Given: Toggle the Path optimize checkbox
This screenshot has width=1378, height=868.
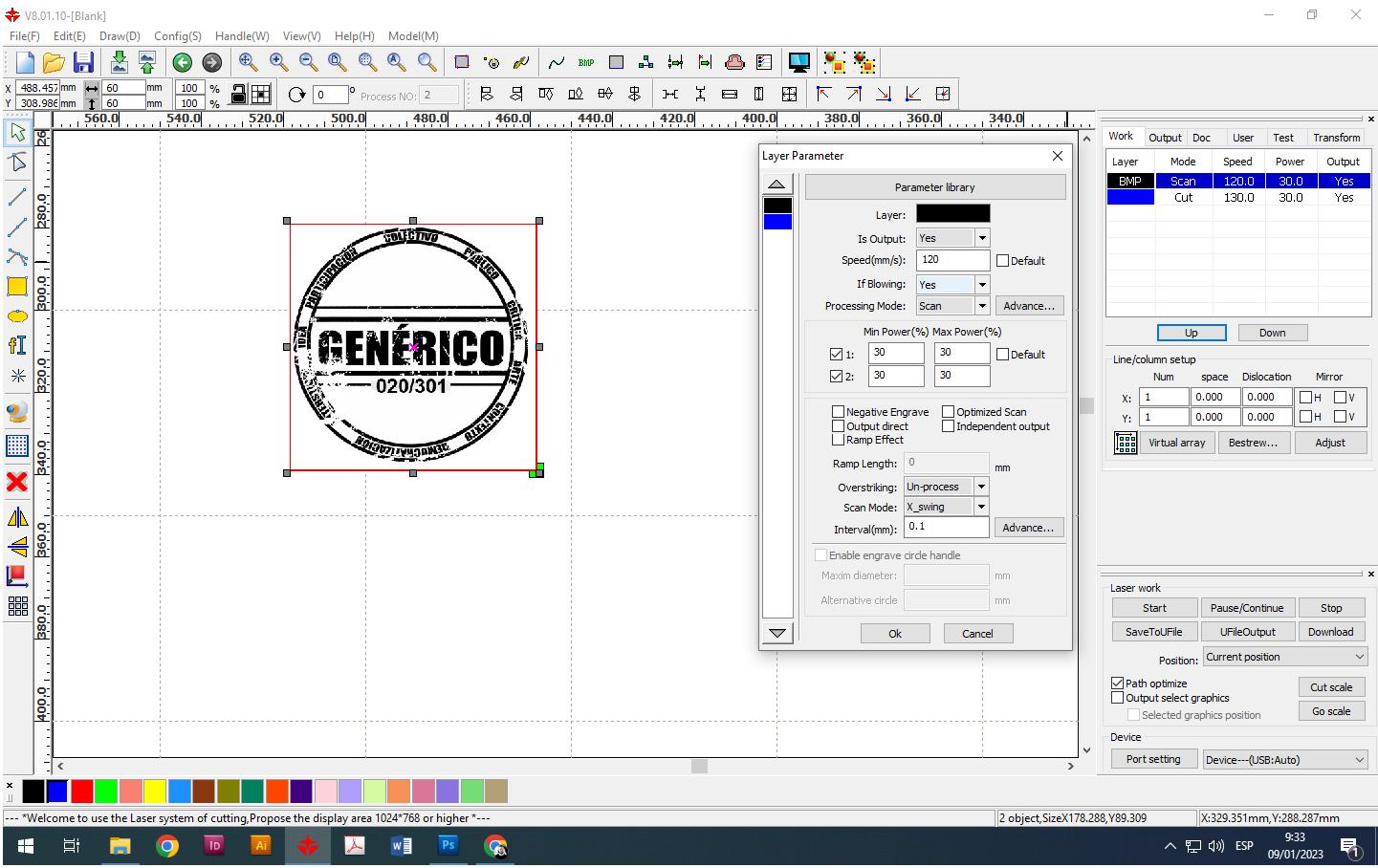Looking at the screenshot, I should point(1117,684).
